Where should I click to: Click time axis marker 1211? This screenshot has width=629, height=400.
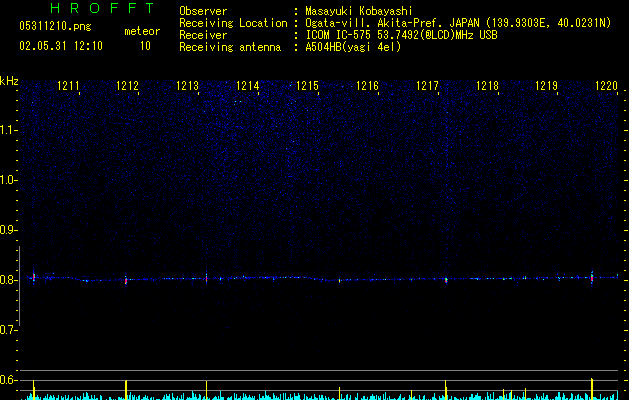pyautogui.click(x=68, y=86)
